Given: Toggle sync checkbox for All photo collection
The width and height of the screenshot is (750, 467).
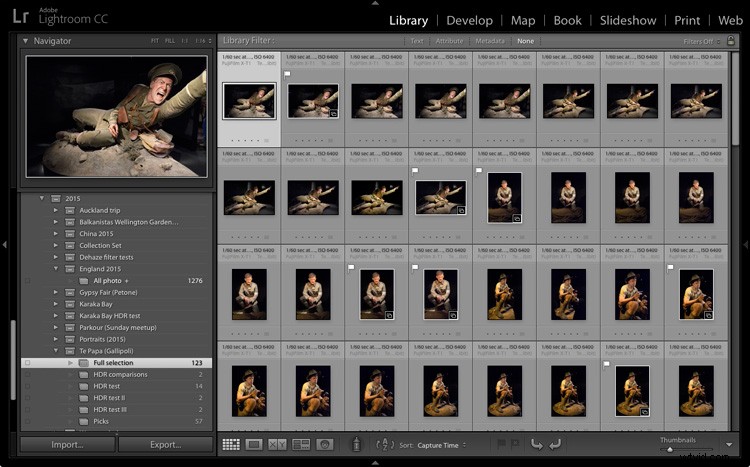Looking at the screenshot, I should pyautogui.click(x=27, y=281).
